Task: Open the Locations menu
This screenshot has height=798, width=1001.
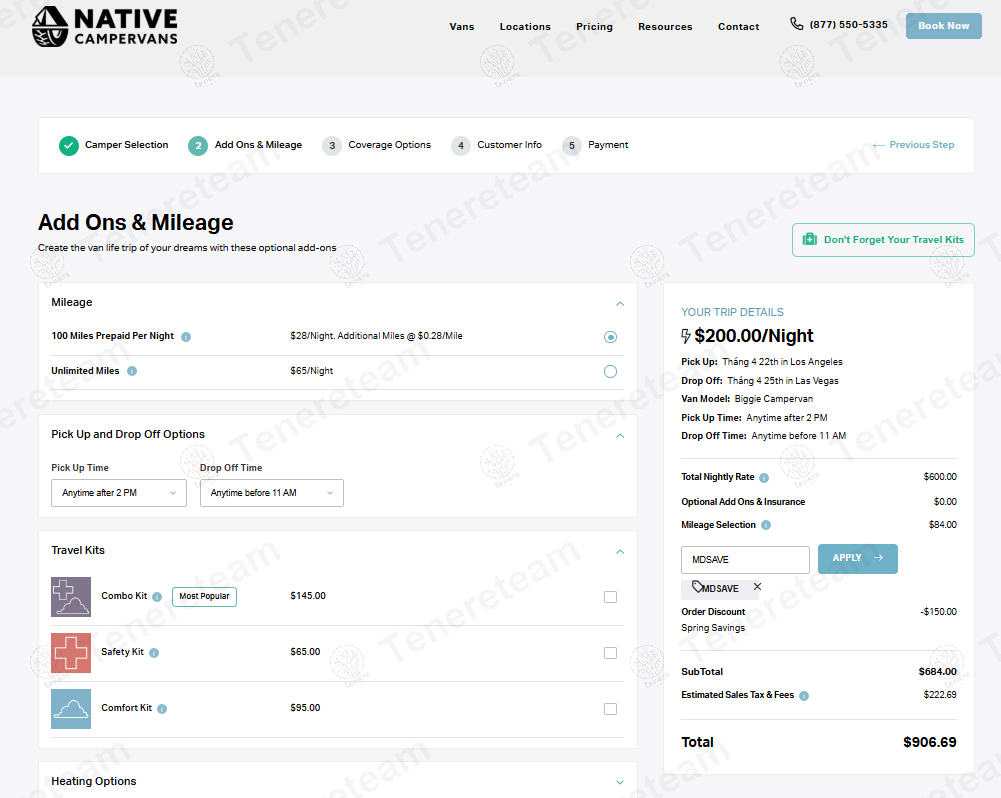Action: coord(525,27)
